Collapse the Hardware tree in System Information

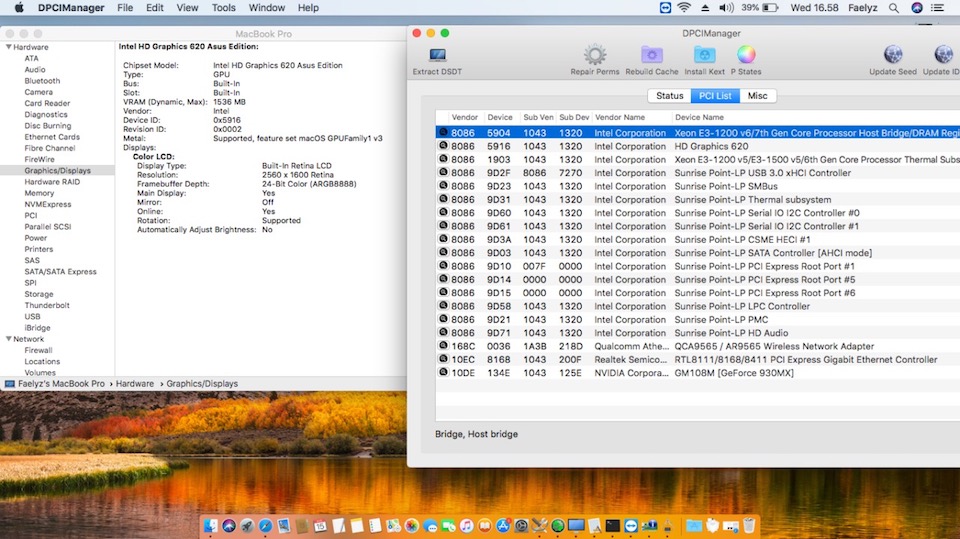click(9, 47)
